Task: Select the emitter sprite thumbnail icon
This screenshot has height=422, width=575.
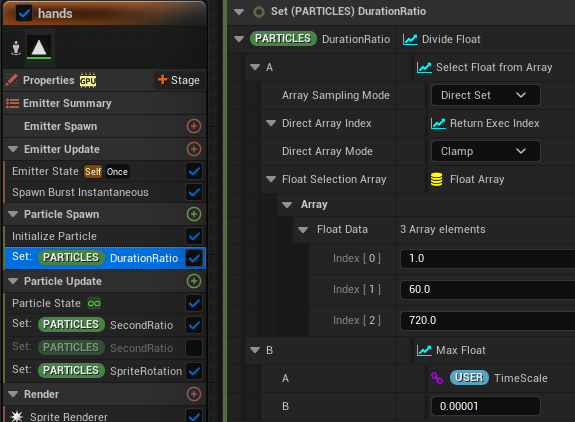Action: tap(39, 48)
